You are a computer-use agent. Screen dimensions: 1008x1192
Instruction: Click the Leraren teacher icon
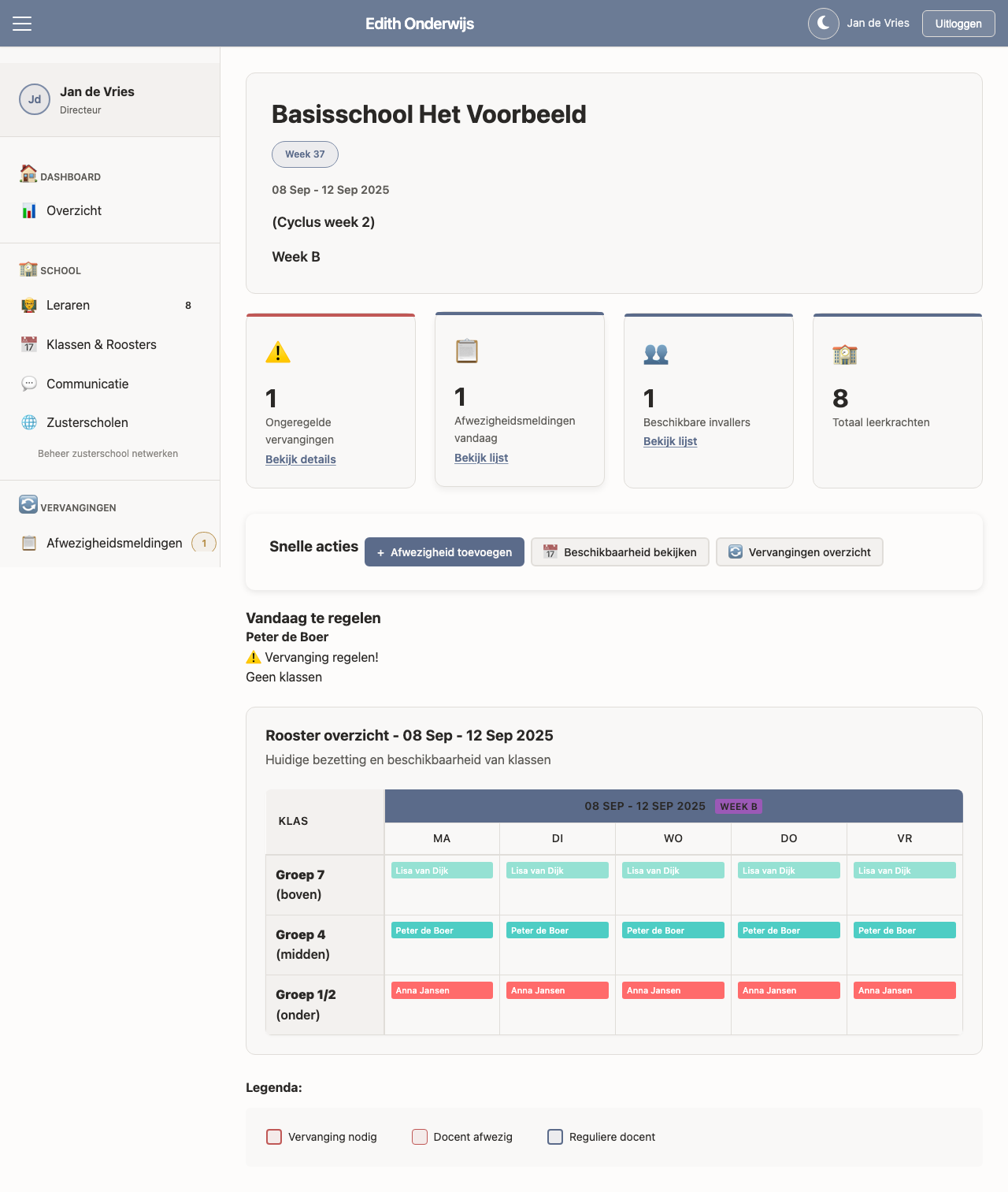coord(29,305)
